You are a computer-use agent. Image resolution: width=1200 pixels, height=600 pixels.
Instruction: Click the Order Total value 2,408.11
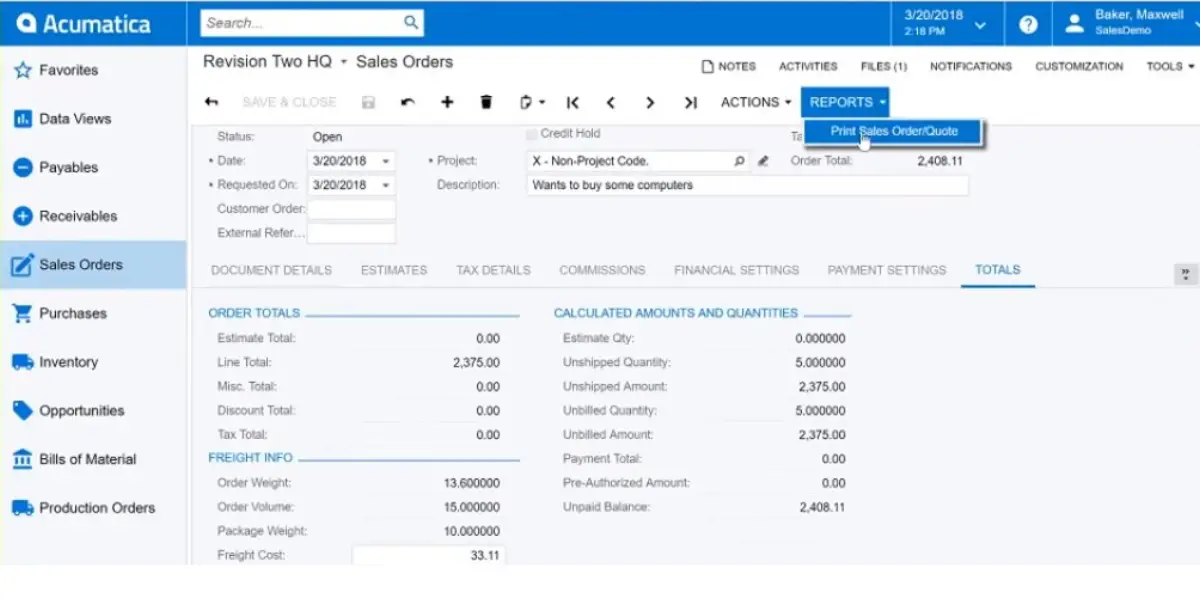[x=940, y=161]
